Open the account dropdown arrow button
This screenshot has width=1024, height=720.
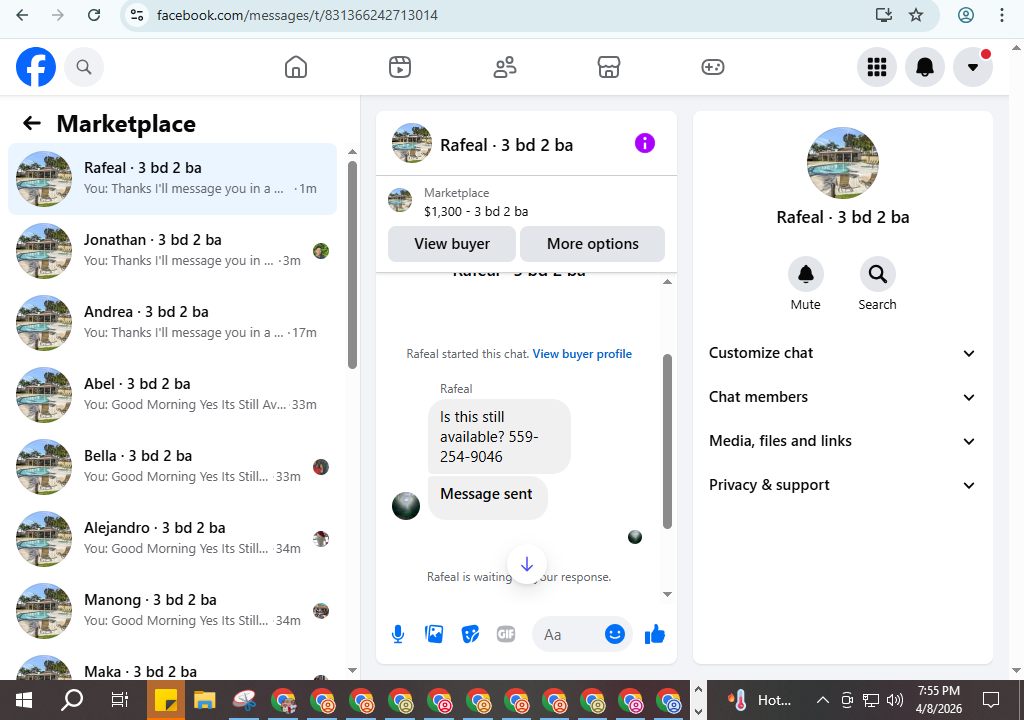click(972, 67)
